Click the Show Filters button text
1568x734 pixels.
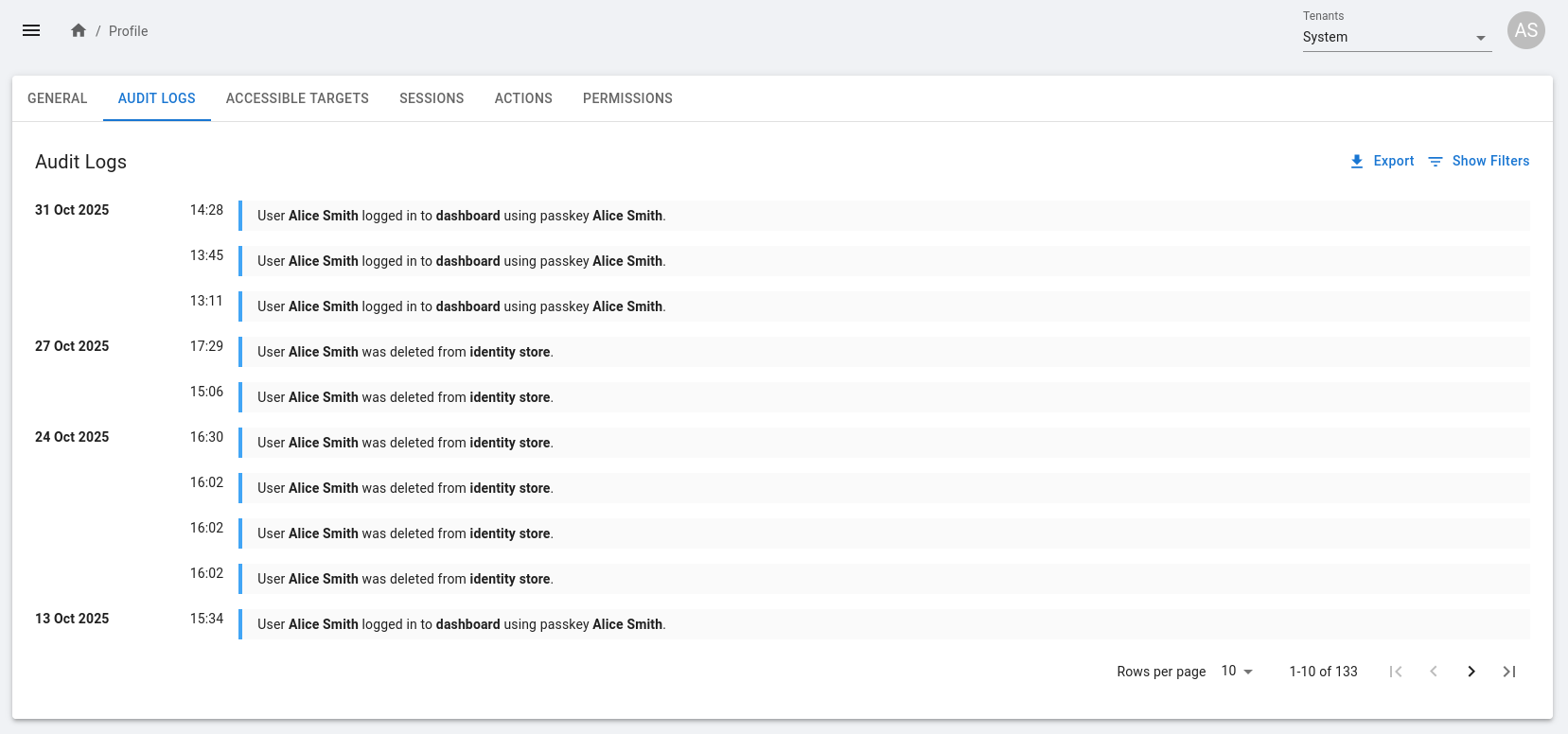click(1490, 162)
